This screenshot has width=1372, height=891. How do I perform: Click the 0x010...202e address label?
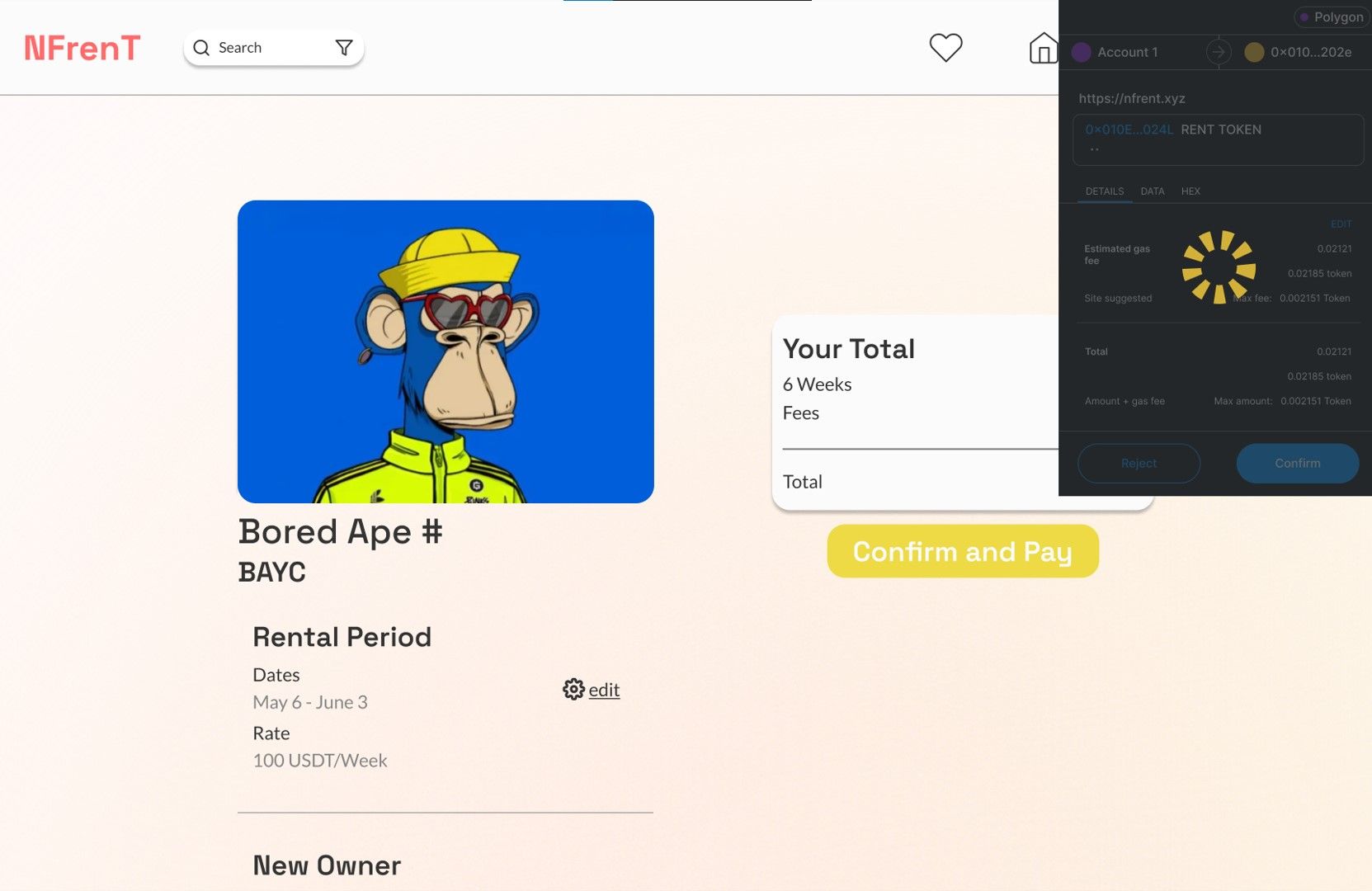coord(1311,52)
